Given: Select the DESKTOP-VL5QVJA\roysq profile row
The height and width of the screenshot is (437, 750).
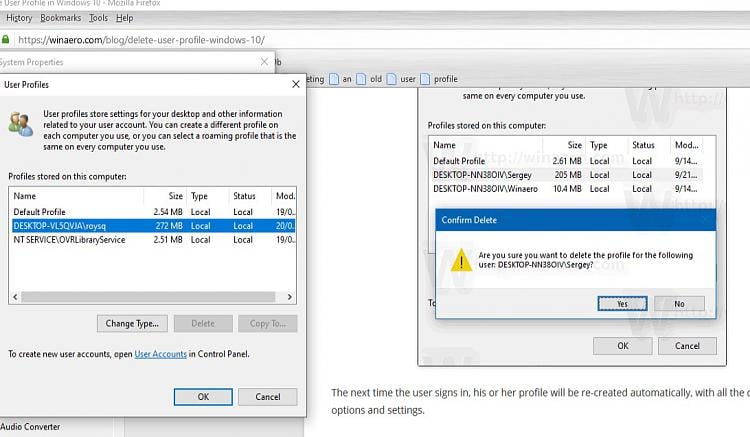Looking at the screenshot, I should point(153,226).
